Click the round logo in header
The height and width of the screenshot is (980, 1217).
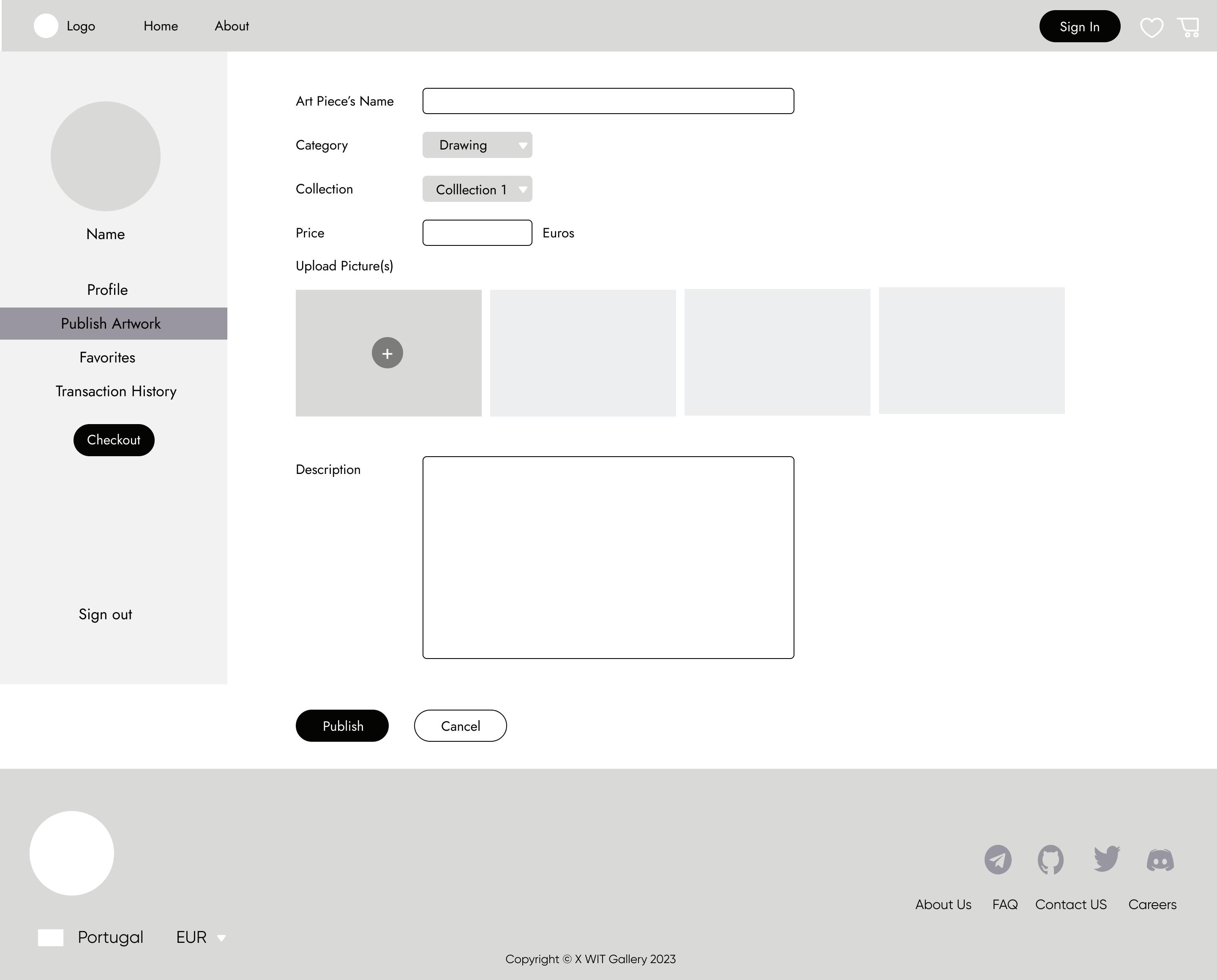[x=46, y=26]
